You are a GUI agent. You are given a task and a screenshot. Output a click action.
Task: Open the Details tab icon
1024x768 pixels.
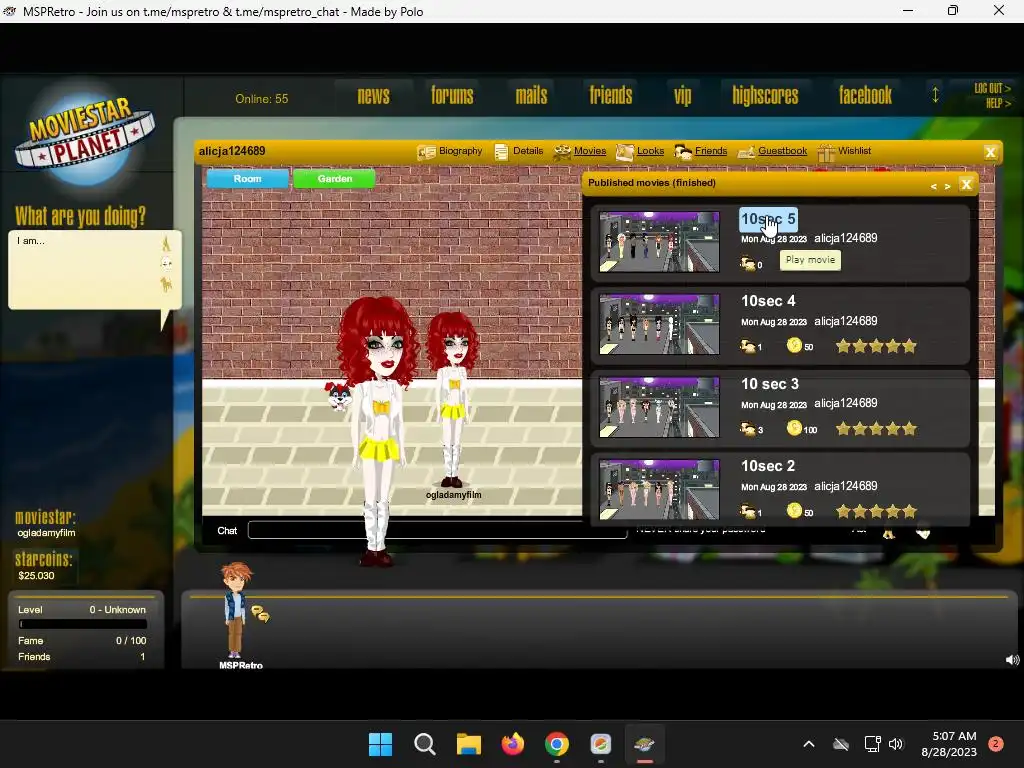coord(501,152)
